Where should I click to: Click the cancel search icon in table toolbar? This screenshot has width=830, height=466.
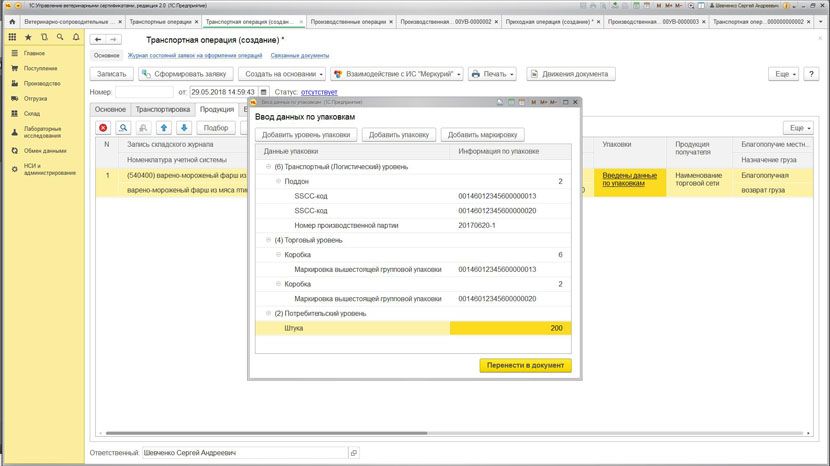143,128
